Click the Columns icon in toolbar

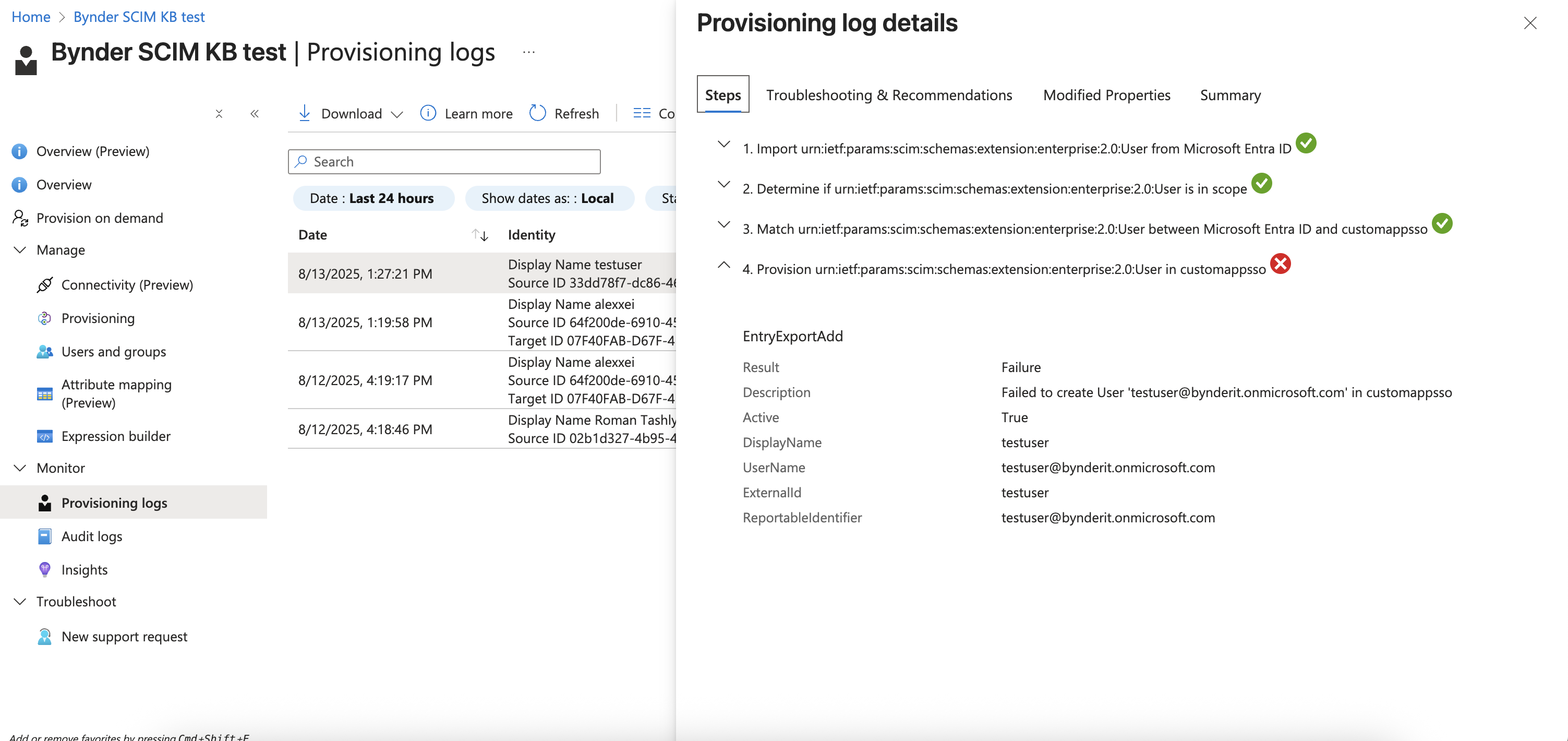[x=642, y=113]
